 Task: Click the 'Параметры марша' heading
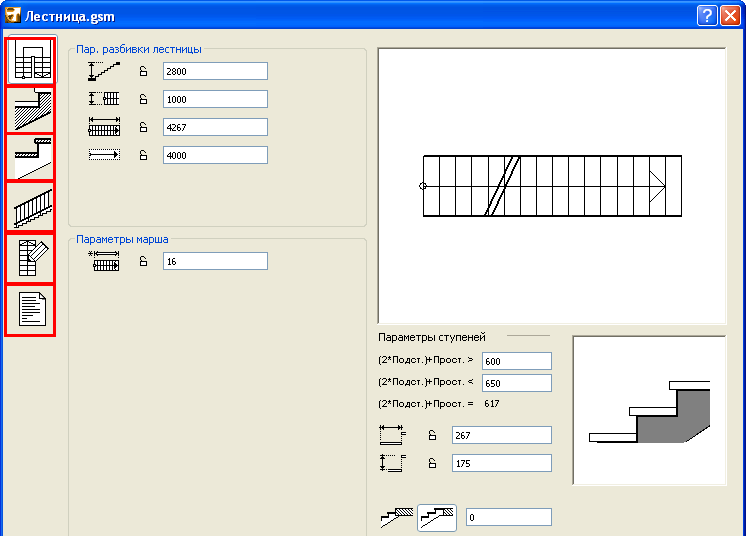[122, 239]
